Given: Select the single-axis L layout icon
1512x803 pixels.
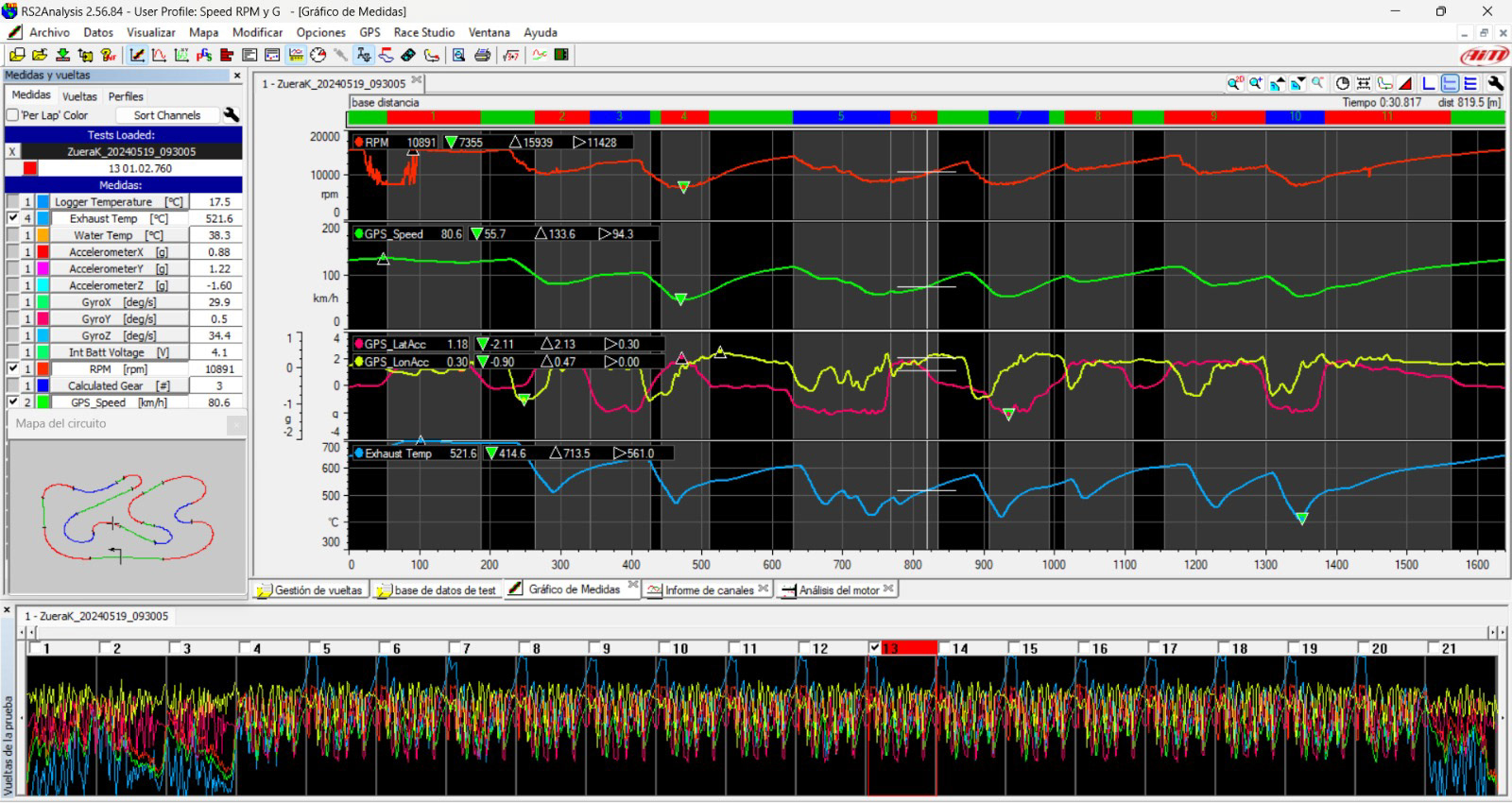Looking at the screenshot, I should [x=1429, y=83].
